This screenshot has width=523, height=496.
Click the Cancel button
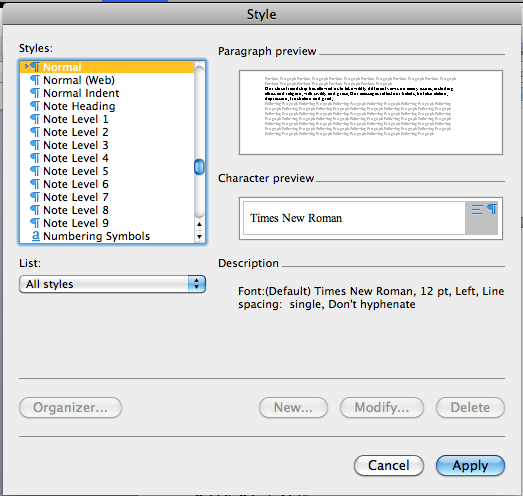(x=389, y=466)
